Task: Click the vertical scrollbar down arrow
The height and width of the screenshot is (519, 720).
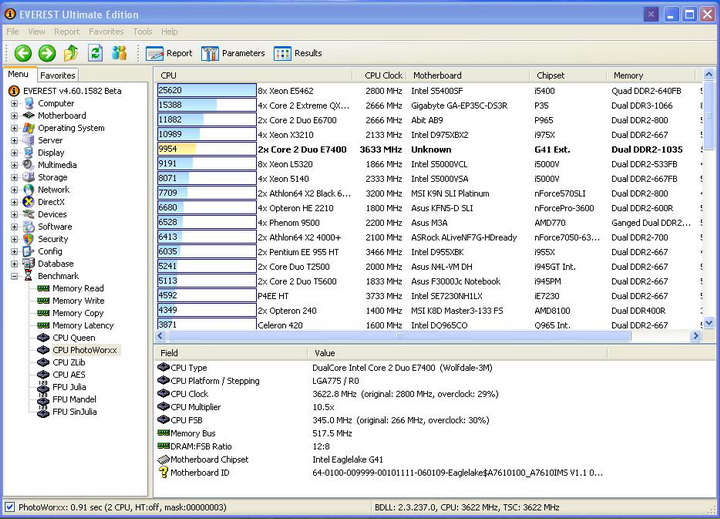Action: [709, 323]
